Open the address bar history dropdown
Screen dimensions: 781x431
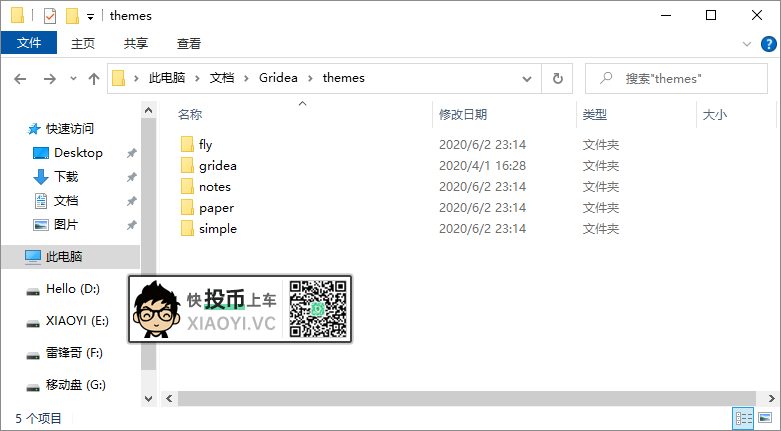(x=526, y=79)
